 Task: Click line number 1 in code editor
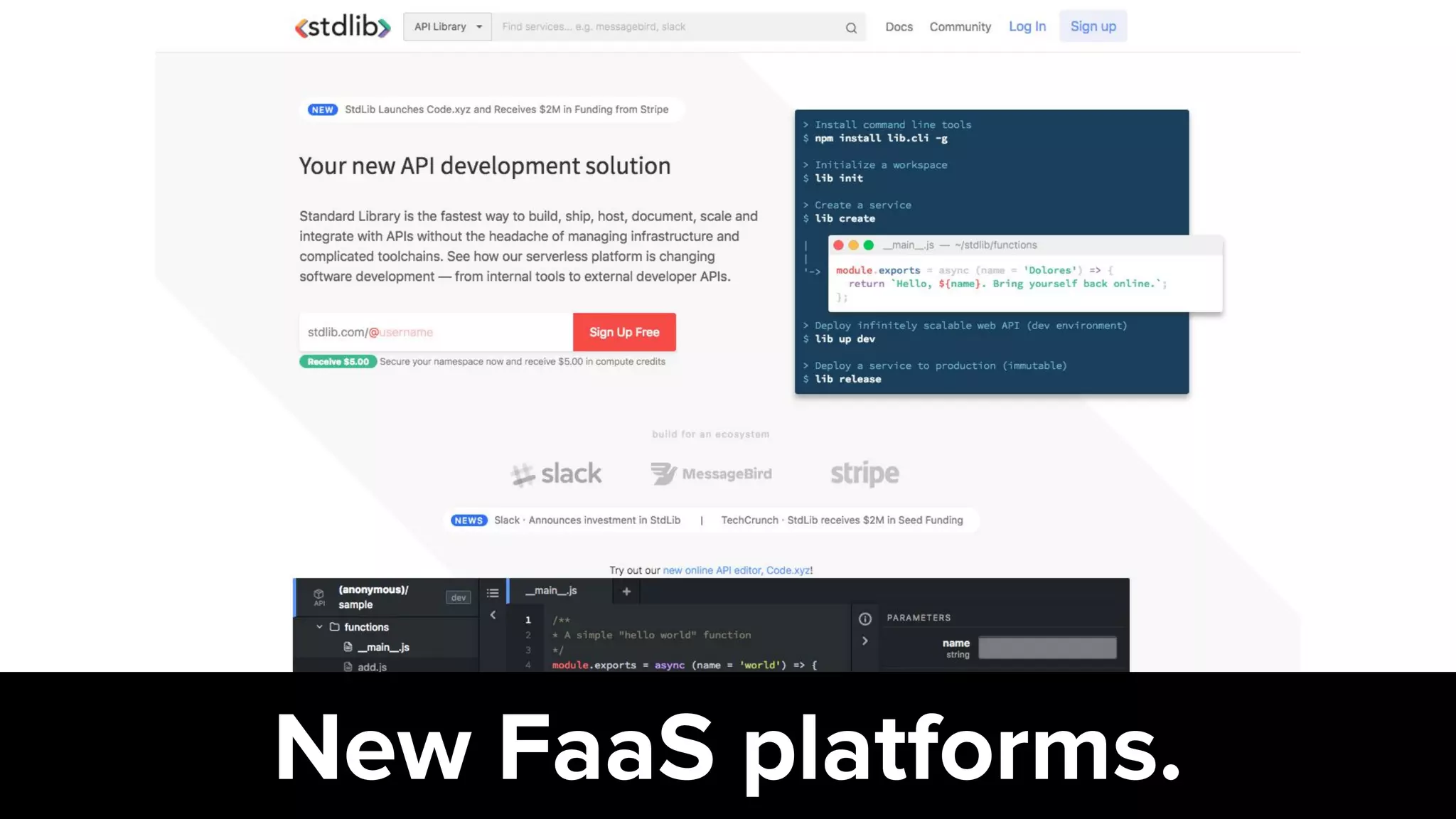(528, 620)
